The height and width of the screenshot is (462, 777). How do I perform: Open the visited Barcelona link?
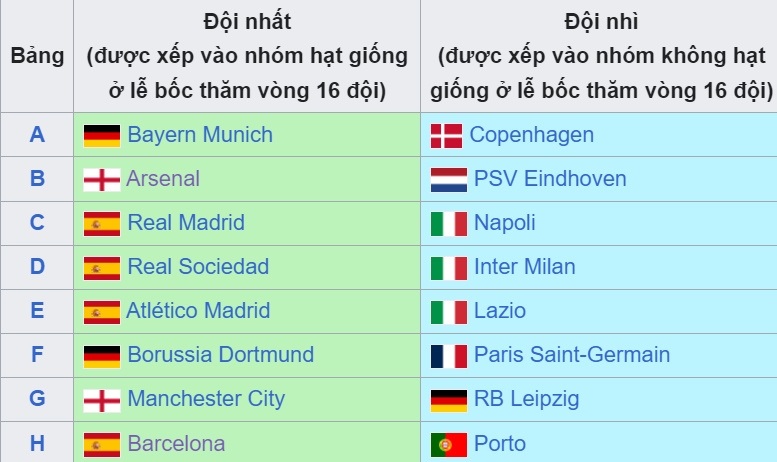point(176,444)
